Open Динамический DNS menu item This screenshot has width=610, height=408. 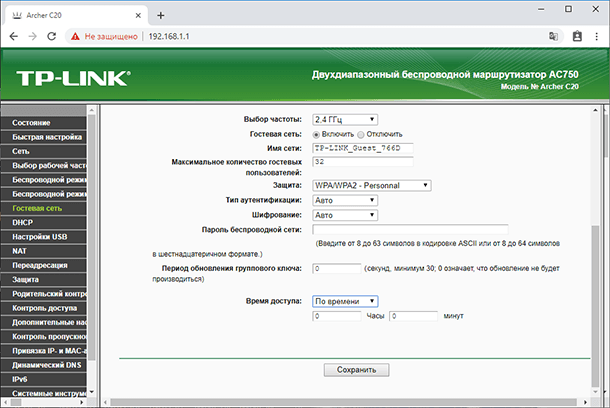[x=44, y=365]
